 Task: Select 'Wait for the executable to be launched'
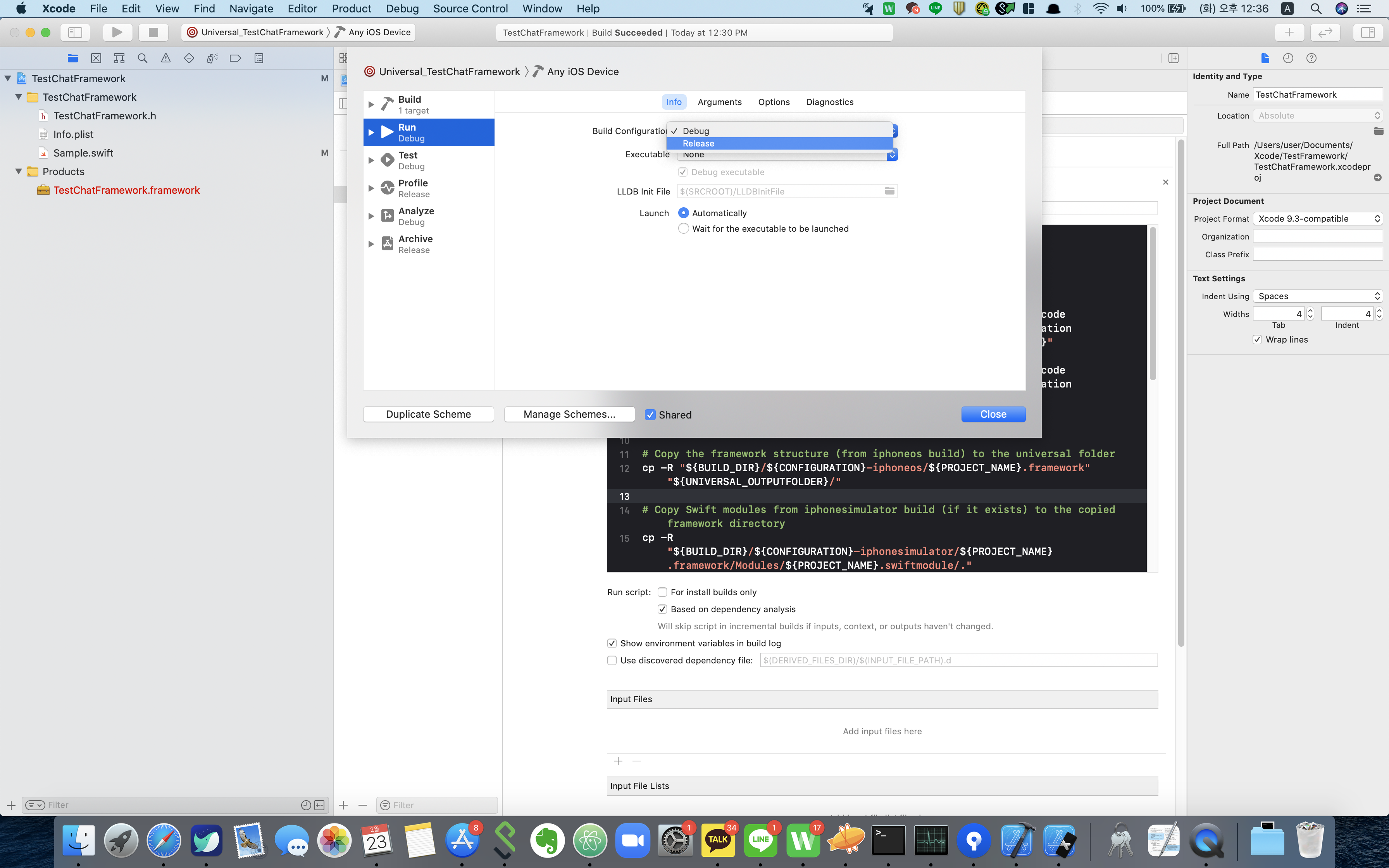tap(684, 229)
